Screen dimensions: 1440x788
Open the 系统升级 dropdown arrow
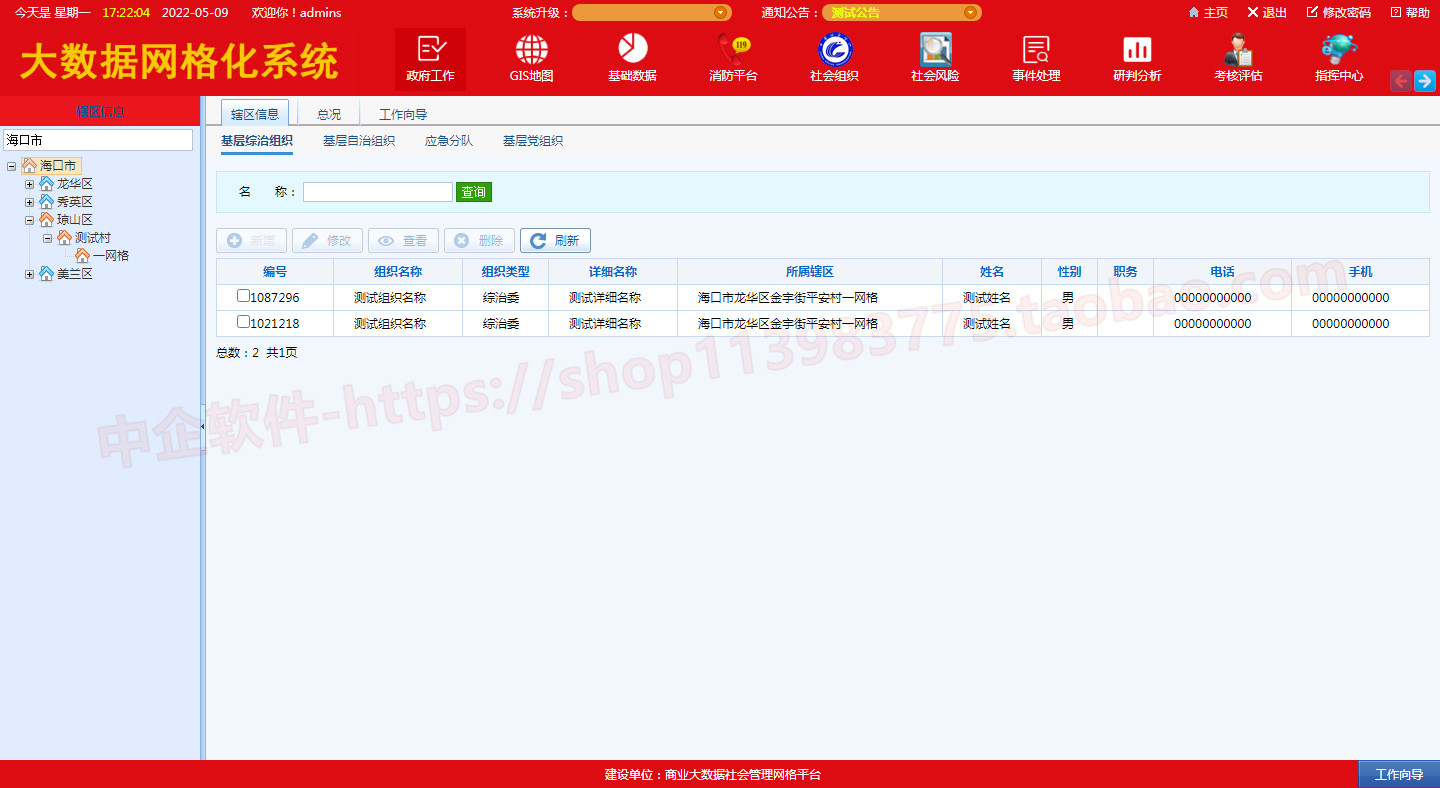[x=720, y=13]
